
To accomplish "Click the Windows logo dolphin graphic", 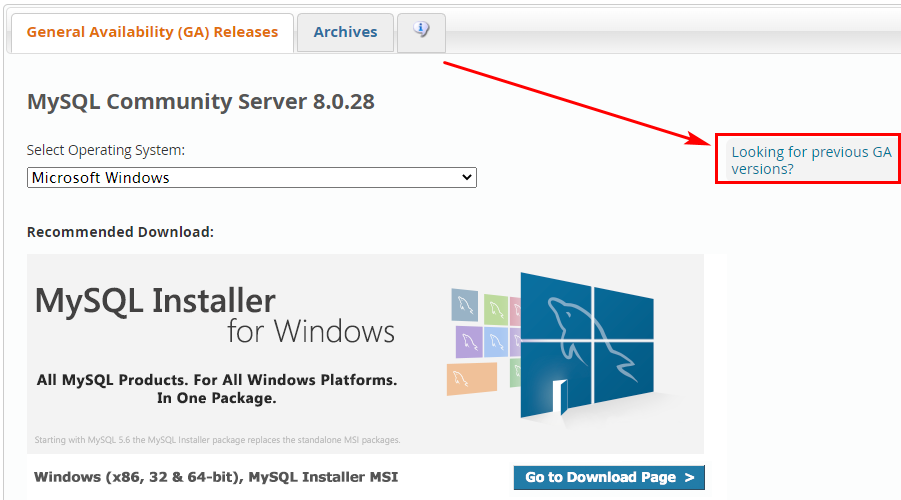I will pos(586,346).
